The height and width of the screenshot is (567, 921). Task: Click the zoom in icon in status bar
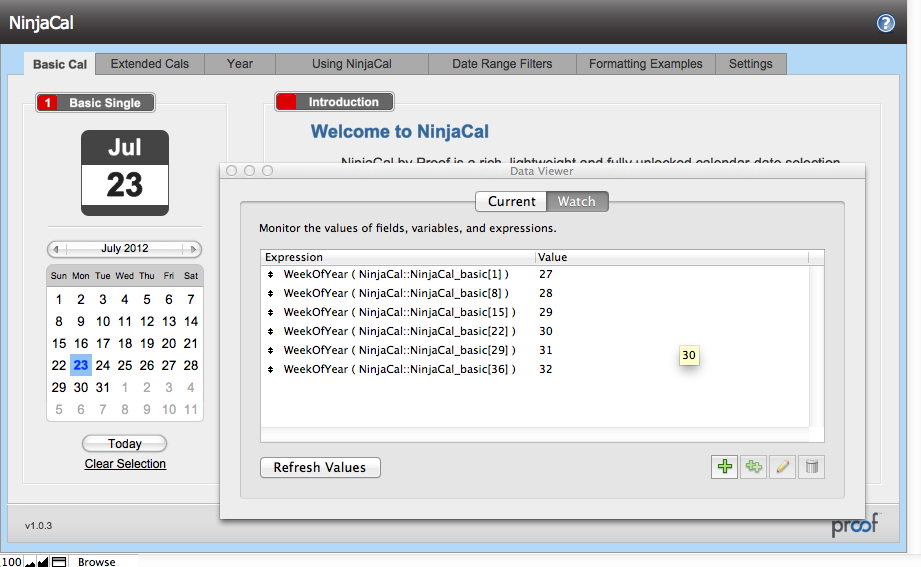tap(43, 562)
